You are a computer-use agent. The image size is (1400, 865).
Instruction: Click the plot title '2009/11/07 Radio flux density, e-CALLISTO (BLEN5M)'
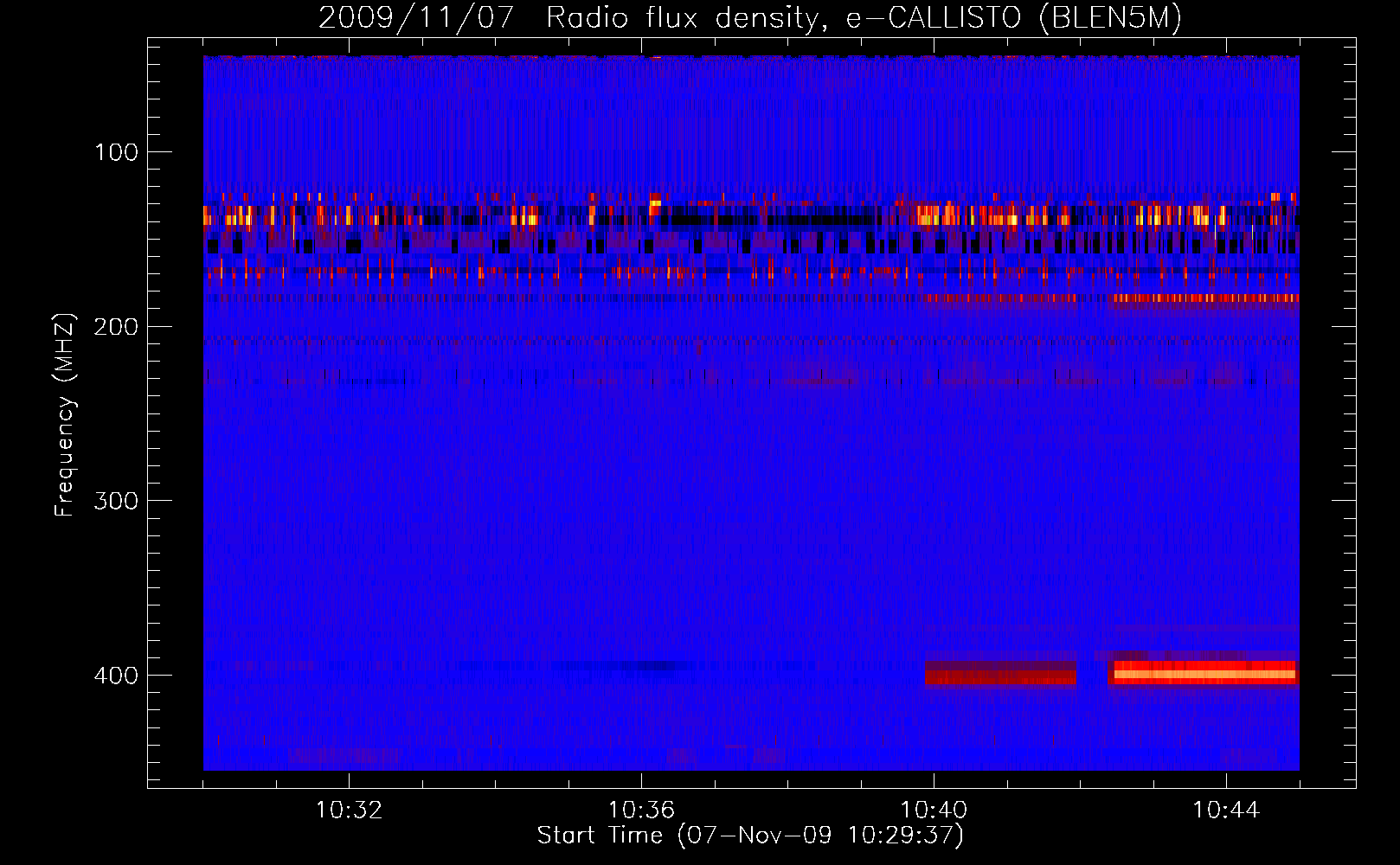click(750, 17)
